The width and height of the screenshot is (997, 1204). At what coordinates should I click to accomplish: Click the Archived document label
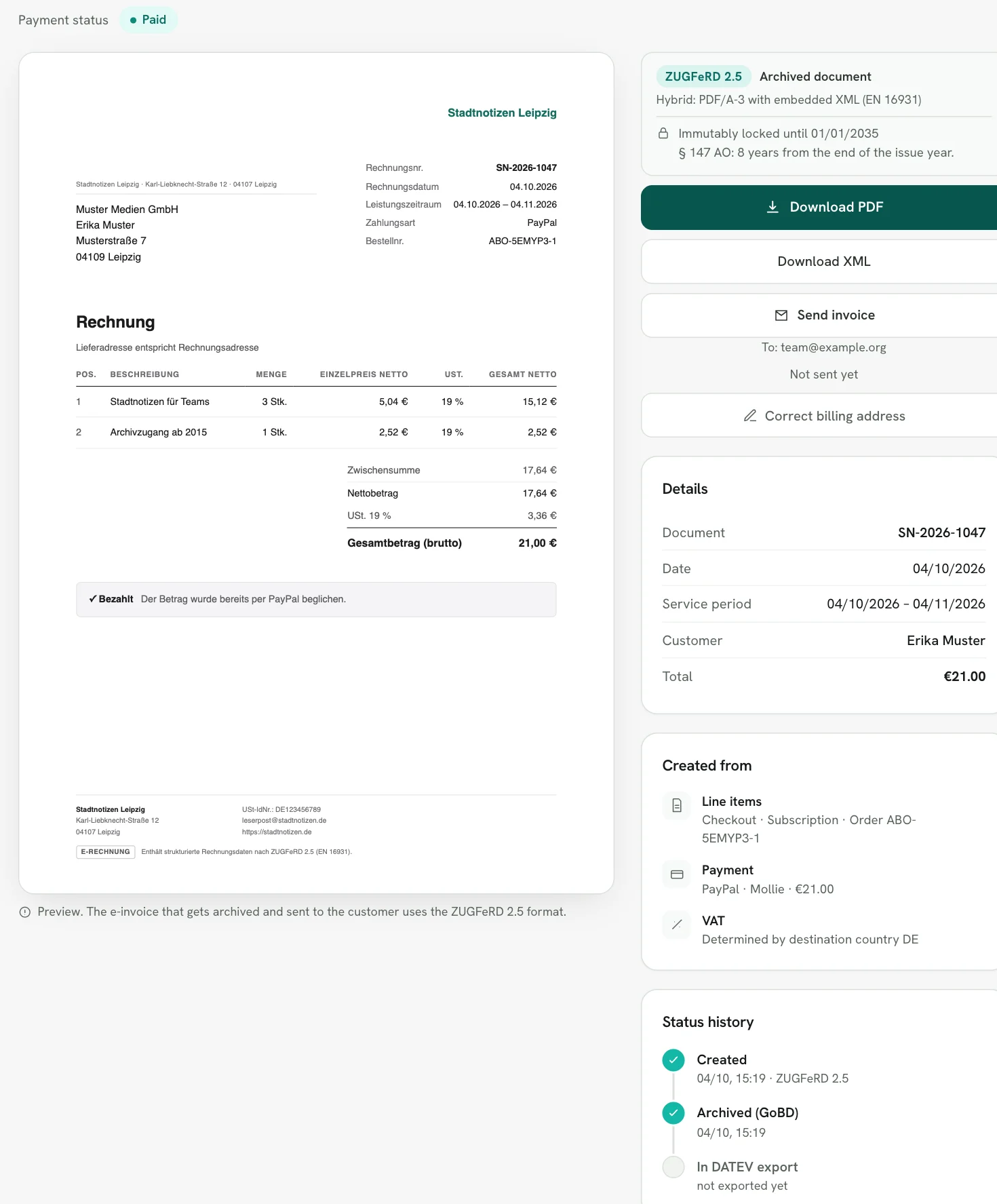point(815,77)
